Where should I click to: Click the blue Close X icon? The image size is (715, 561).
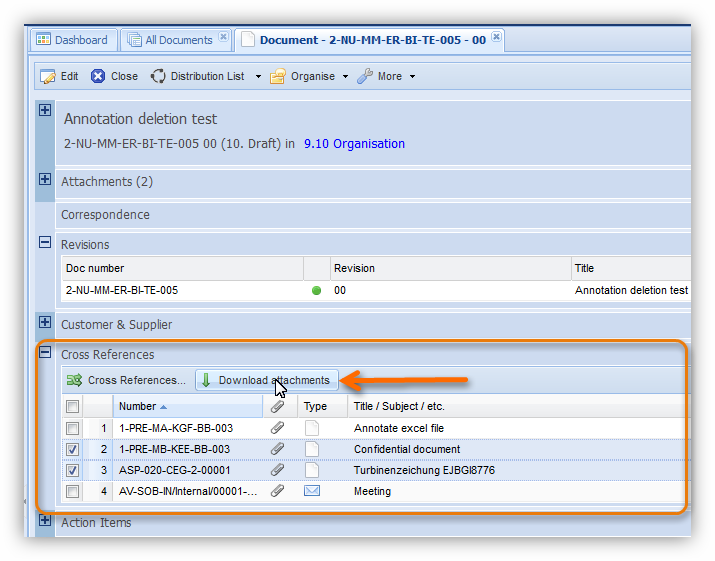tap(98, 76)
